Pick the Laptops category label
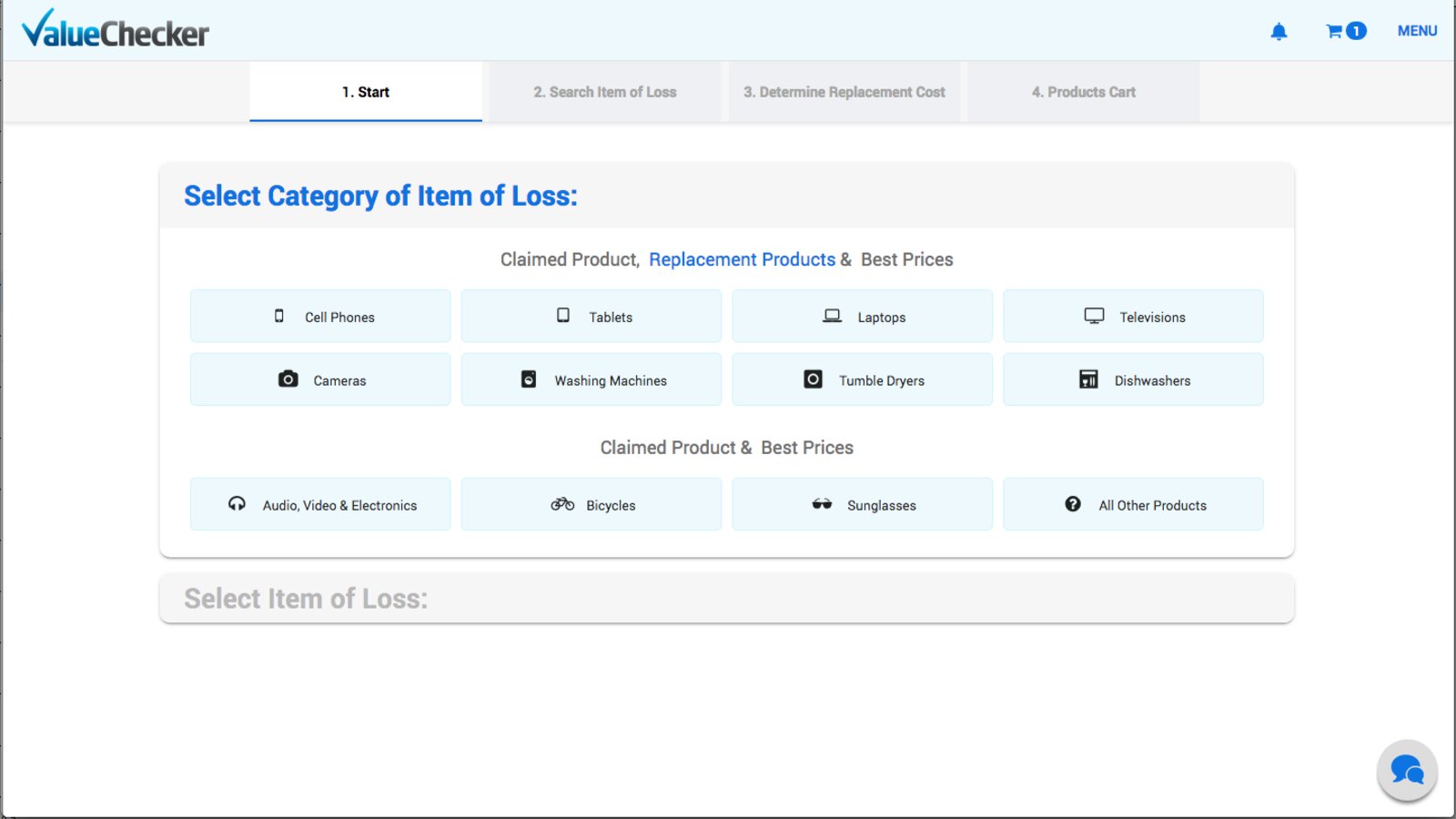This screenshot has height=819, width=1456. [x=882, y=318]
